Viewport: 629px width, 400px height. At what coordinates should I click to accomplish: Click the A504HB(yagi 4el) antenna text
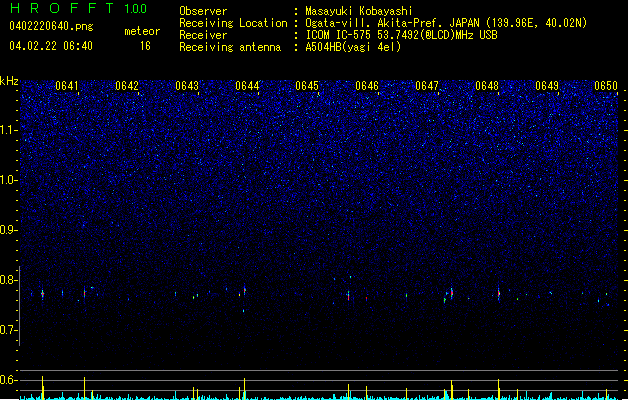point(353,47)
